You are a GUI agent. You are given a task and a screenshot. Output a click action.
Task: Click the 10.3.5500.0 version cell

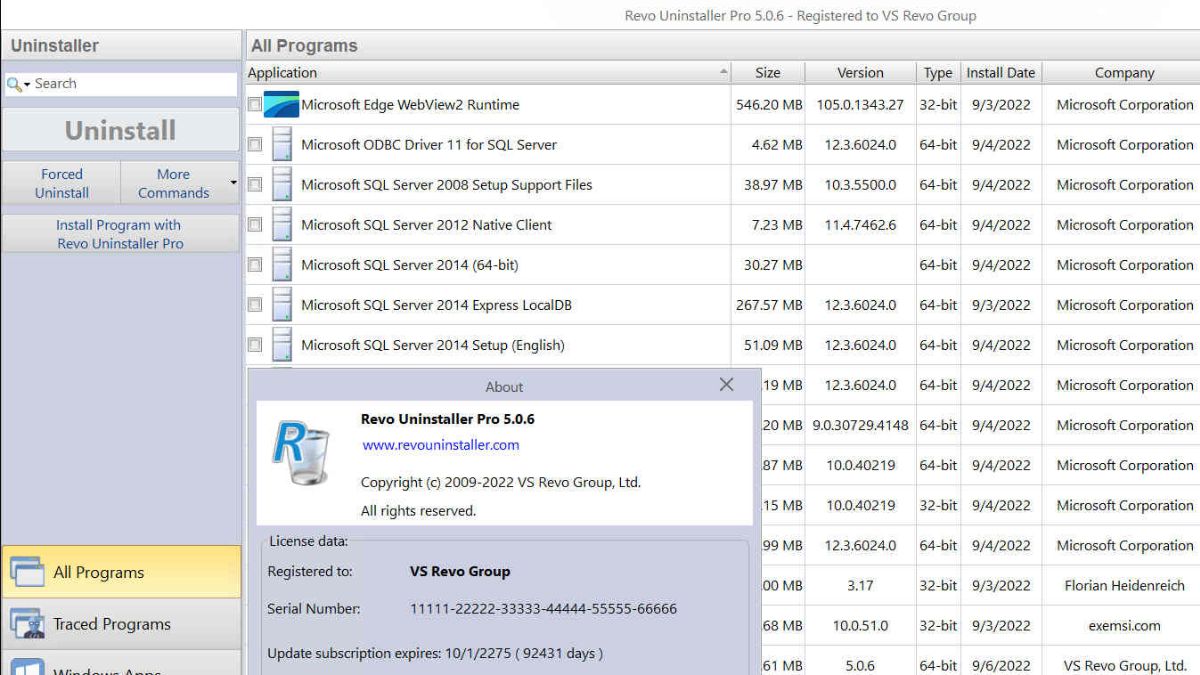coord(860,185)
